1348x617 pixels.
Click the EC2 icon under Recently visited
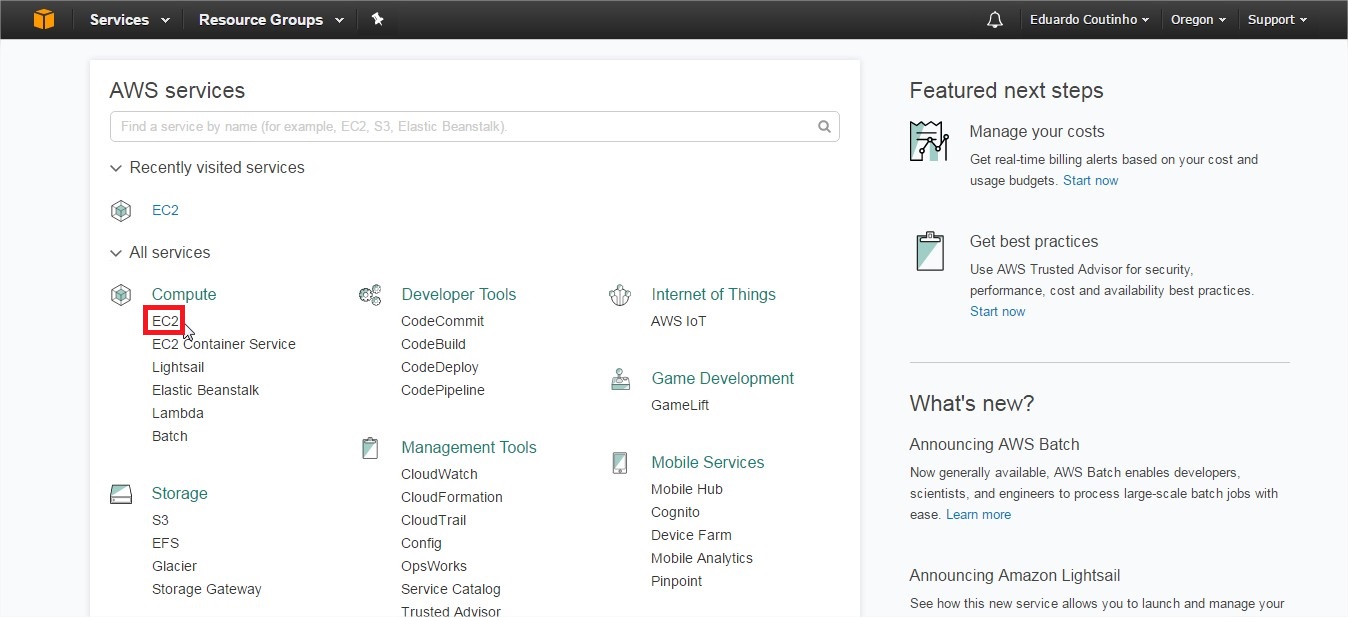coord(121,210)
